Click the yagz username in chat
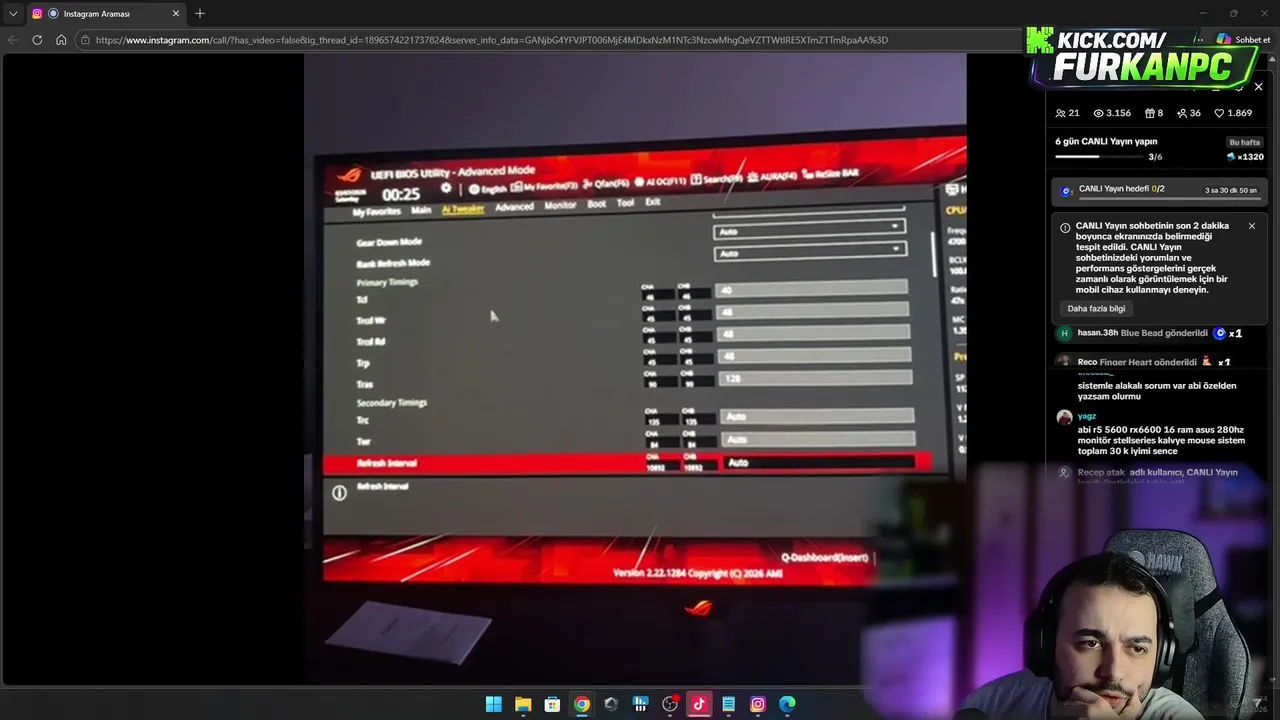The width and height of the screenshot is (1280, 720). pyautogui.click(x=1087, y=416)
